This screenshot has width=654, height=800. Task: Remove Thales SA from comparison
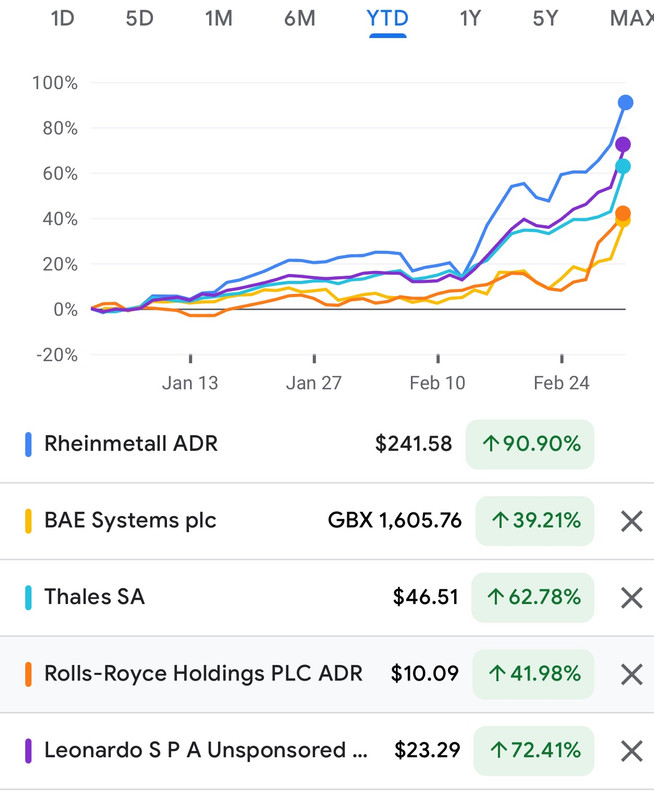click(632, 598)
